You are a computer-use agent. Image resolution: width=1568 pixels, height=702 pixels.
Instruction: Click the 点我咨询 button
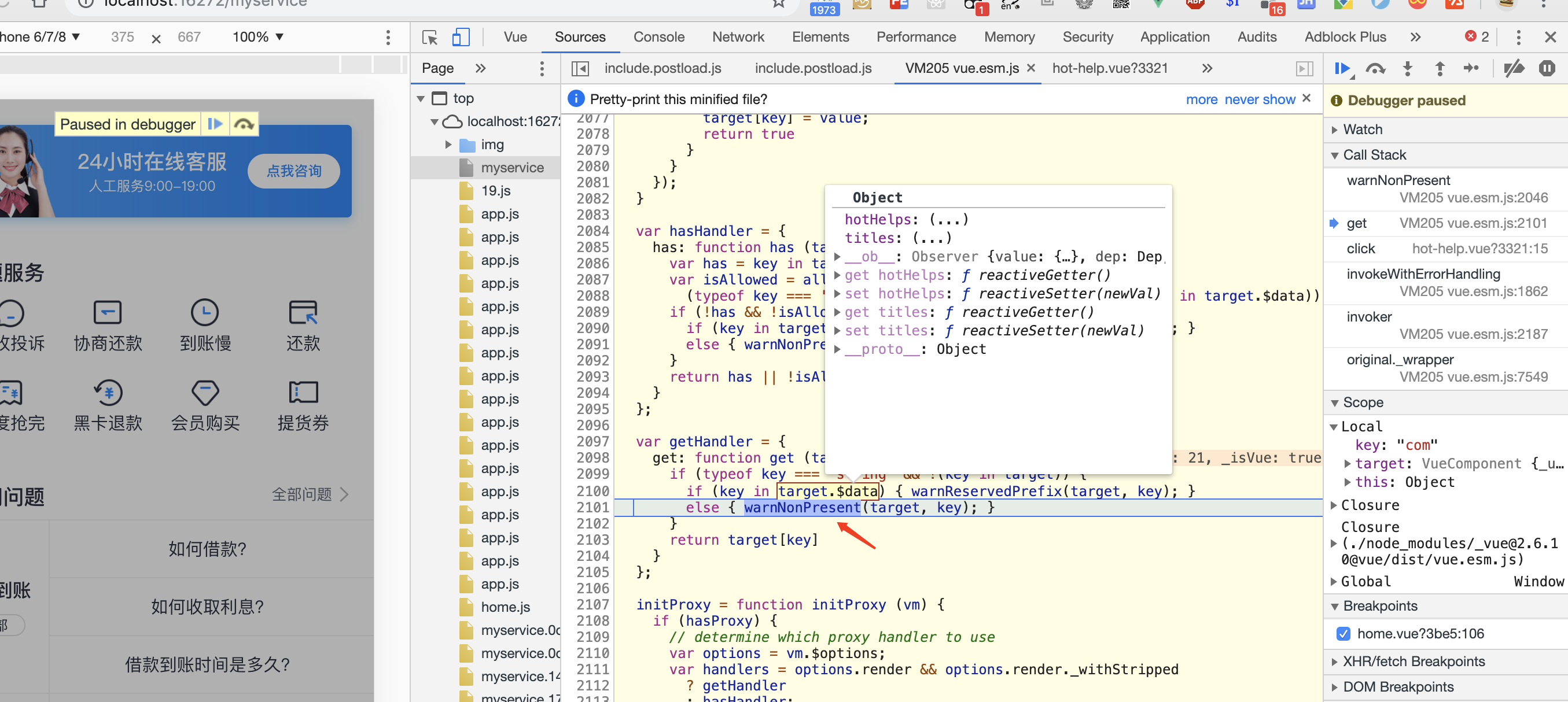click(294, 171)
